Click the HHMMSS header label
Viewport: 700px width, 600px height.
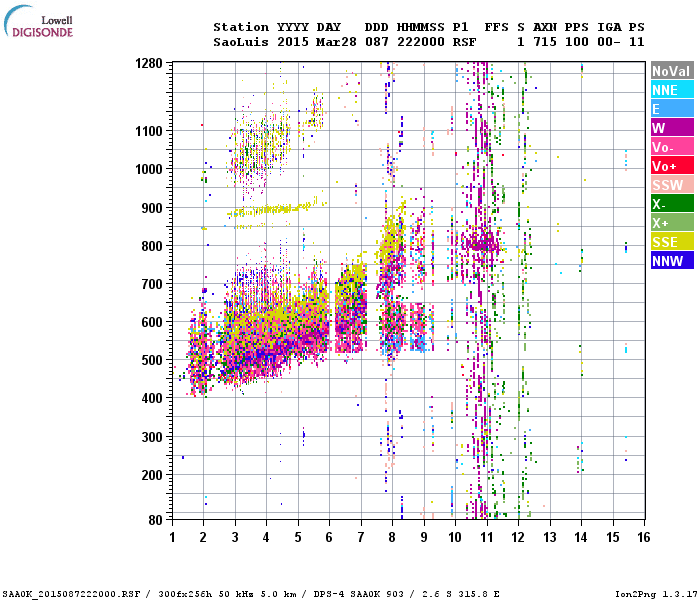(x=421, y=27)
